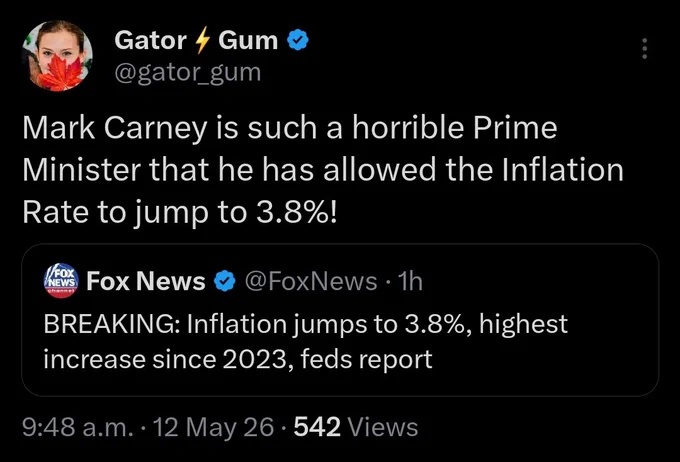Open the three-dot more options menu
The width and height of the screenshot is (680, 462).
644,48
